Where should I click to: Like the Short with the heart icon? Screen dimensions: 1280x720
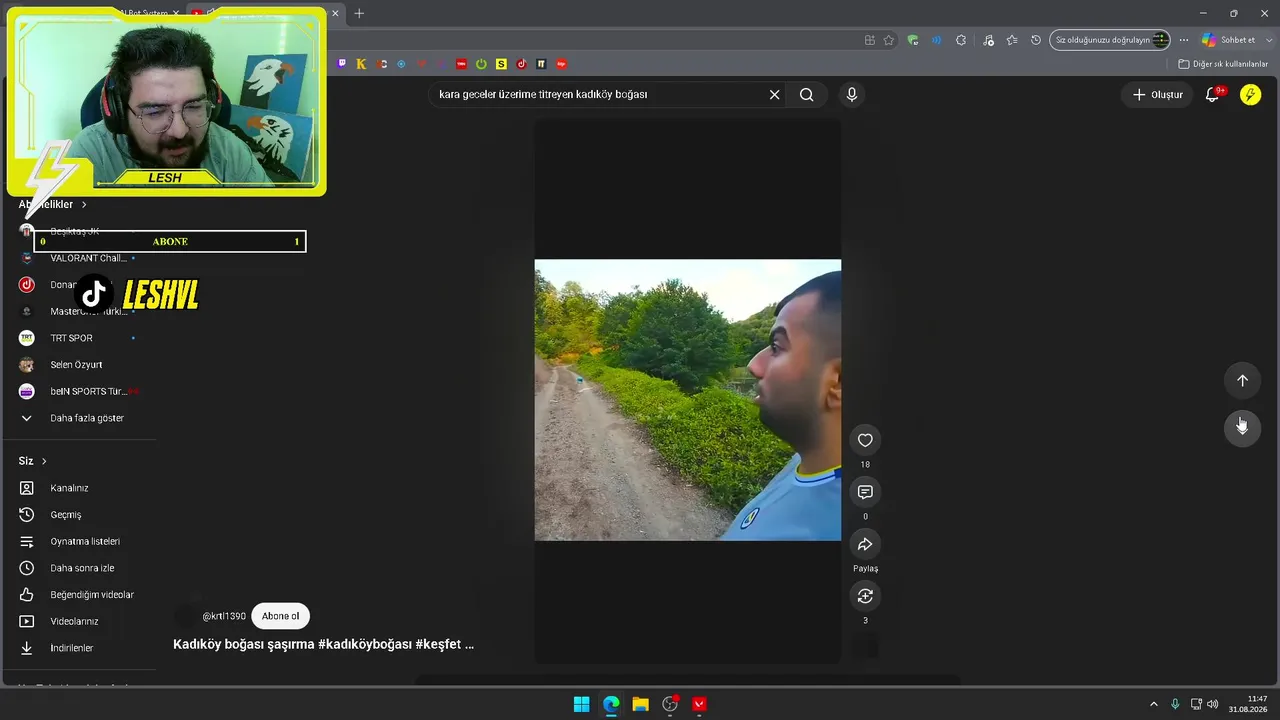(x=865, y=440)
